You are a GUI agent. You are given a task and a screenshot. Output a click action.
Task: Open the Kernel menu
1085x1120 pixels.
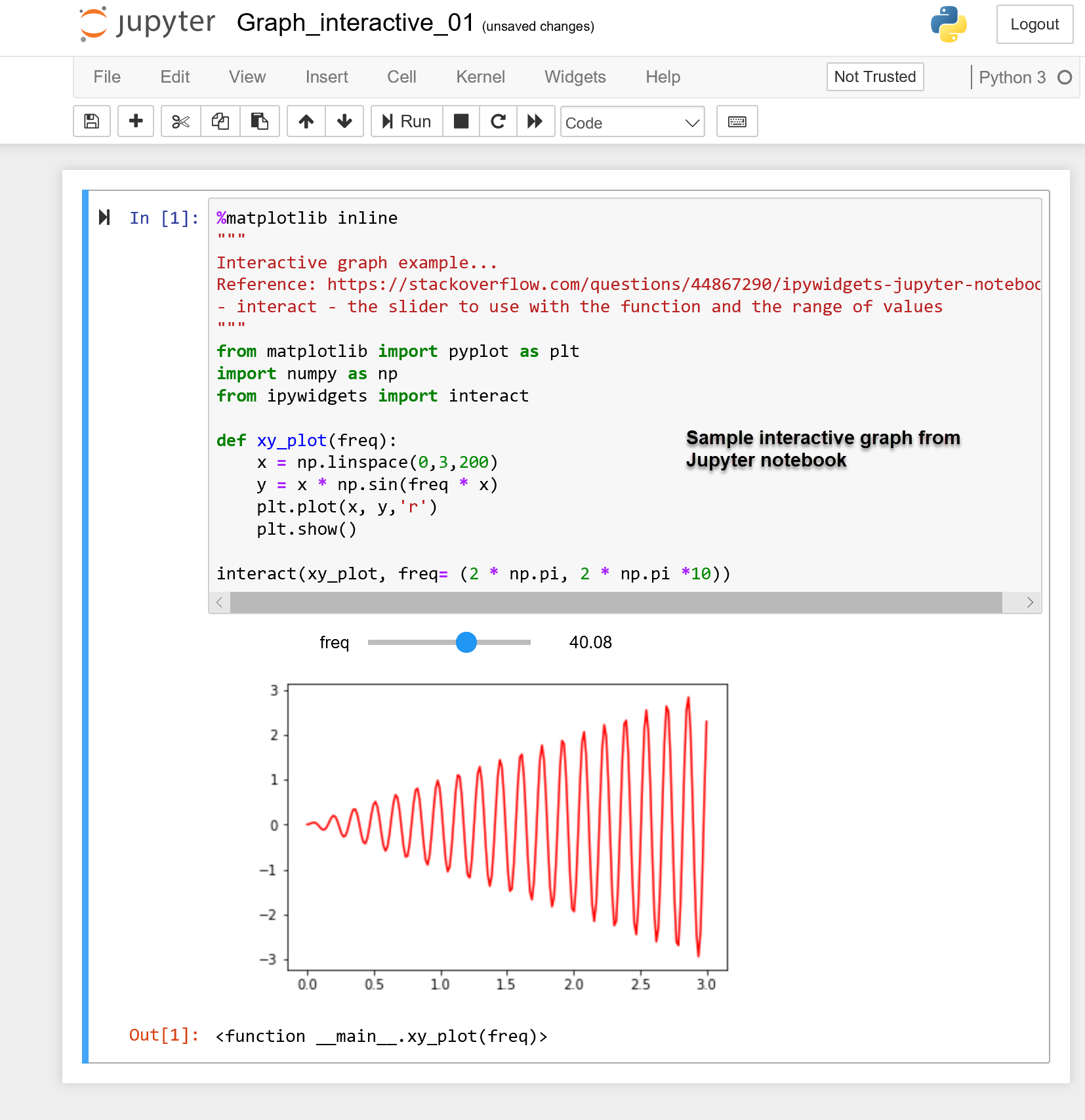coord(480,77)
